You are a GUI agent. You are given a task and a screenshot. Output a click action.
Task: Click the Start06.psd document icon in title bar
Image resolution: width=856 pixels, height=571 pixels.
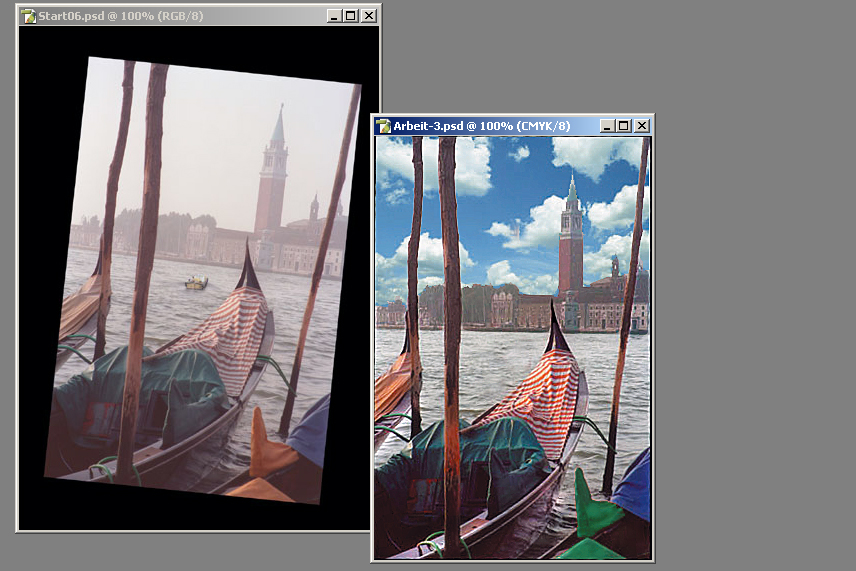tap(28, 16)
